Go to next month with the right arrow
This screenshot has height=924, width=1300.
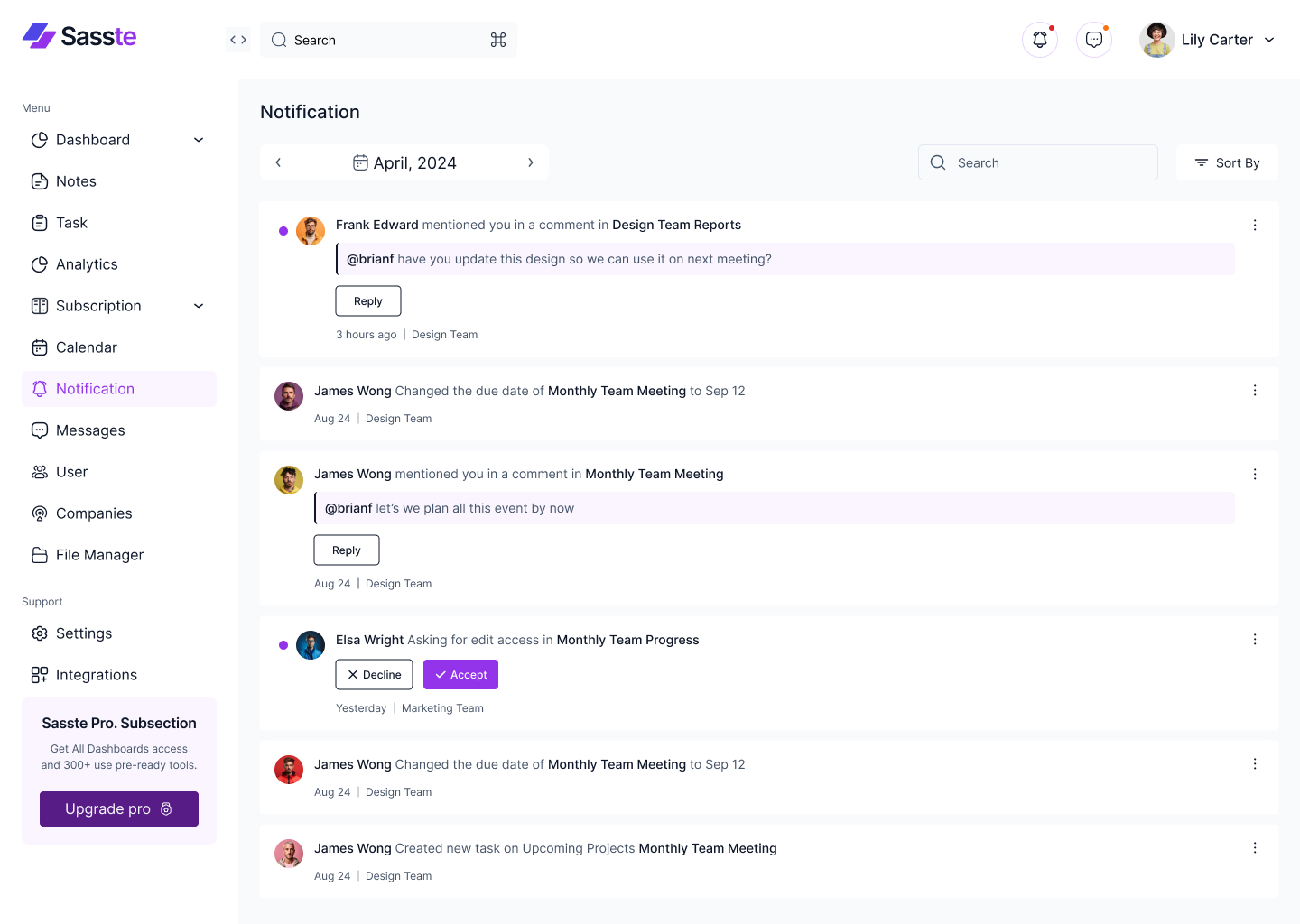[531, 162]
